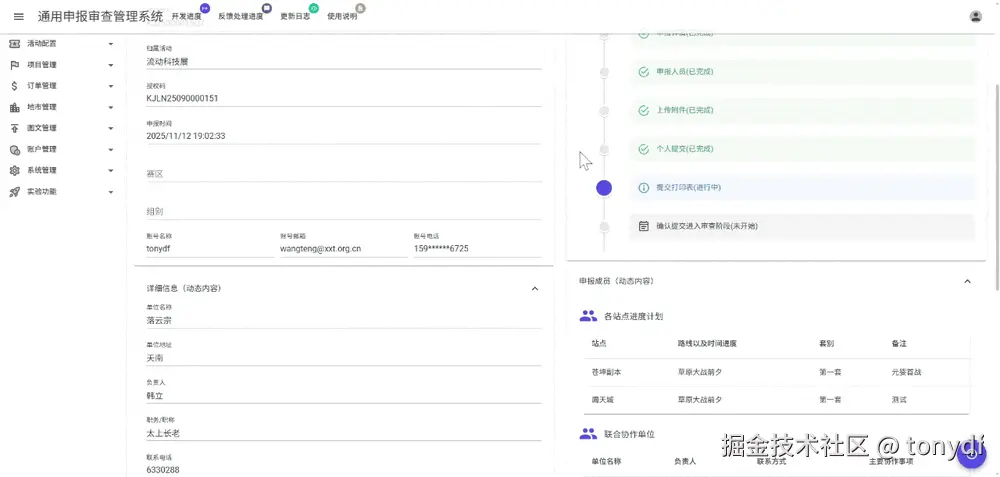Open the hamburger navigation menu

coord(18,16)
